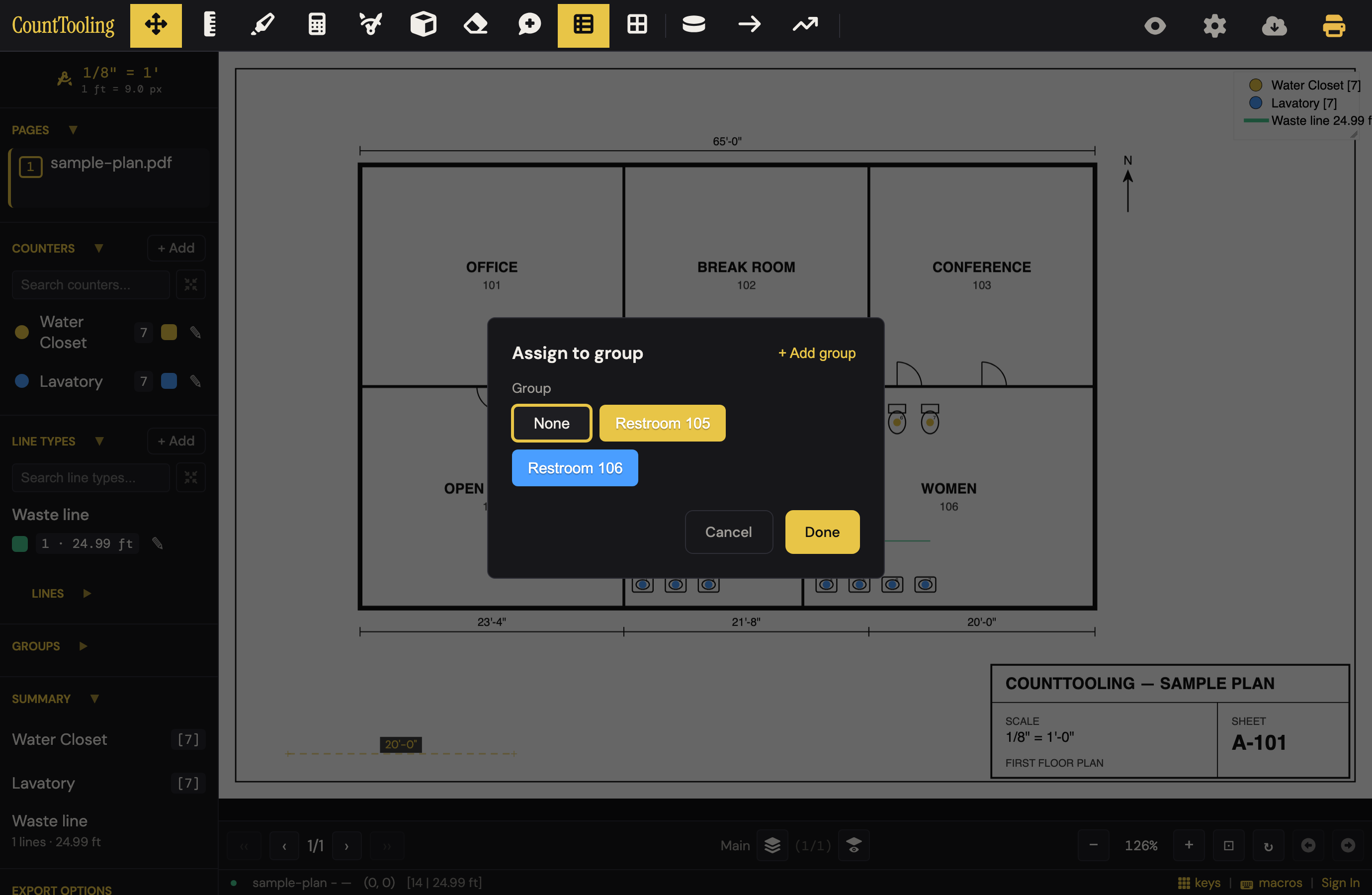Select the eraser tool
The image size is (1372, 895).
click(x=476, y=25)
